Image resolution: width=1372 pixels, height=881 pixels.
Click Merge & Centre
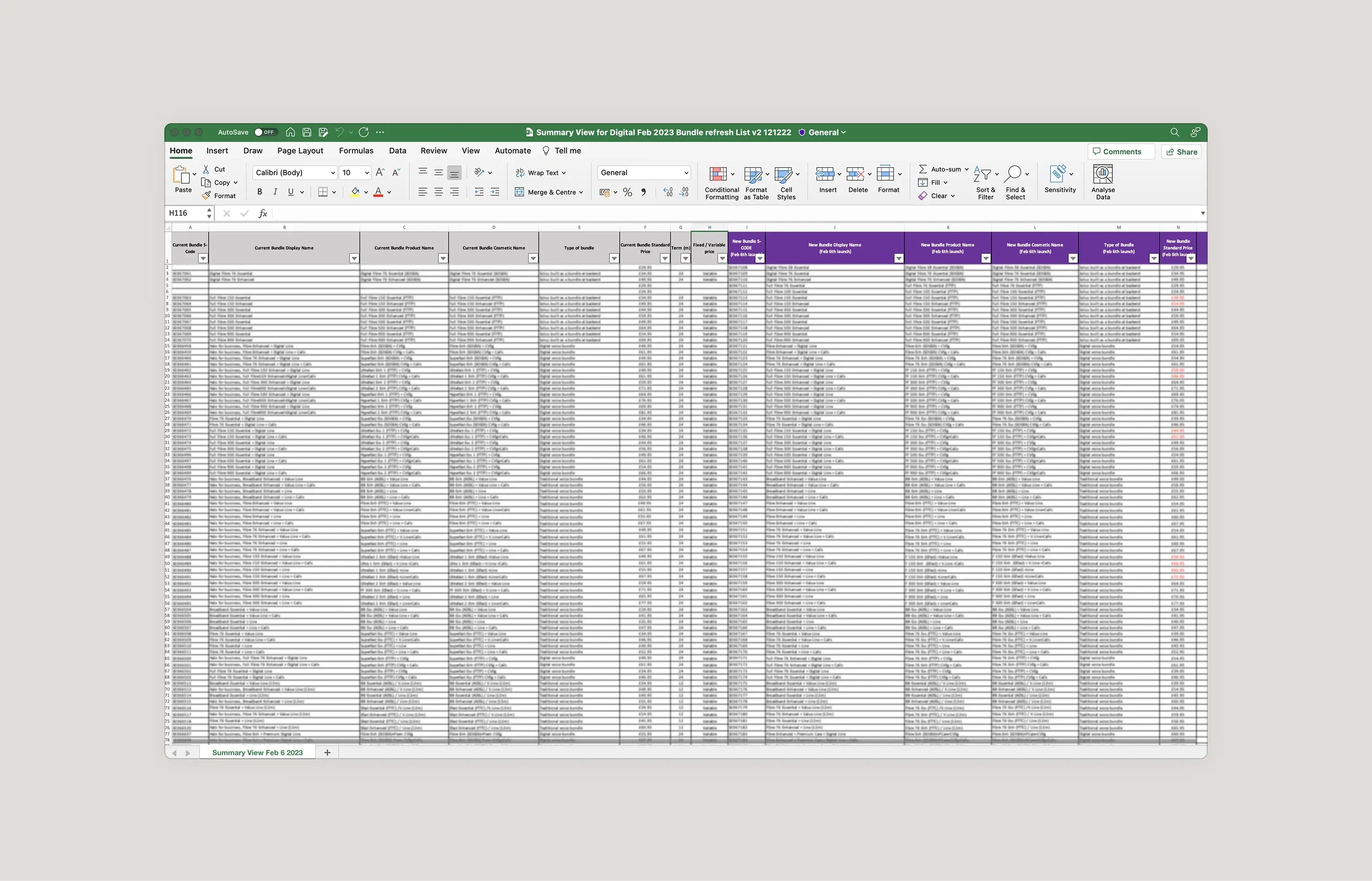[x=549, y=192]
